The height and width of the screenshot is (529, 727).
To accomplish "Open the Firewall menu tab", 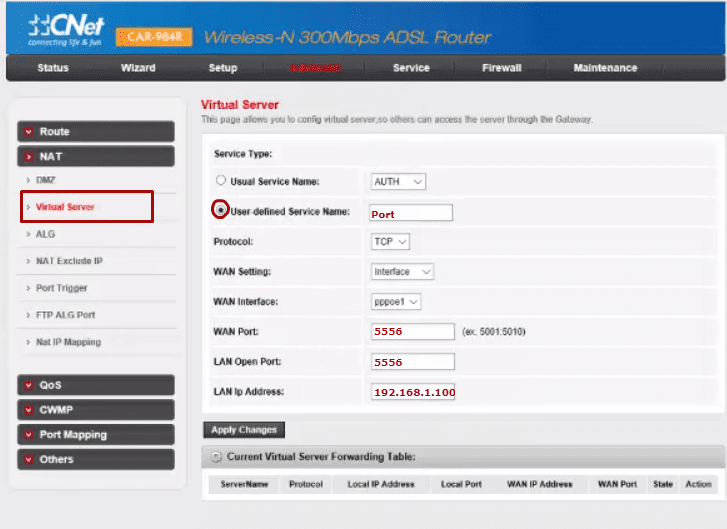I will [502, 68].
